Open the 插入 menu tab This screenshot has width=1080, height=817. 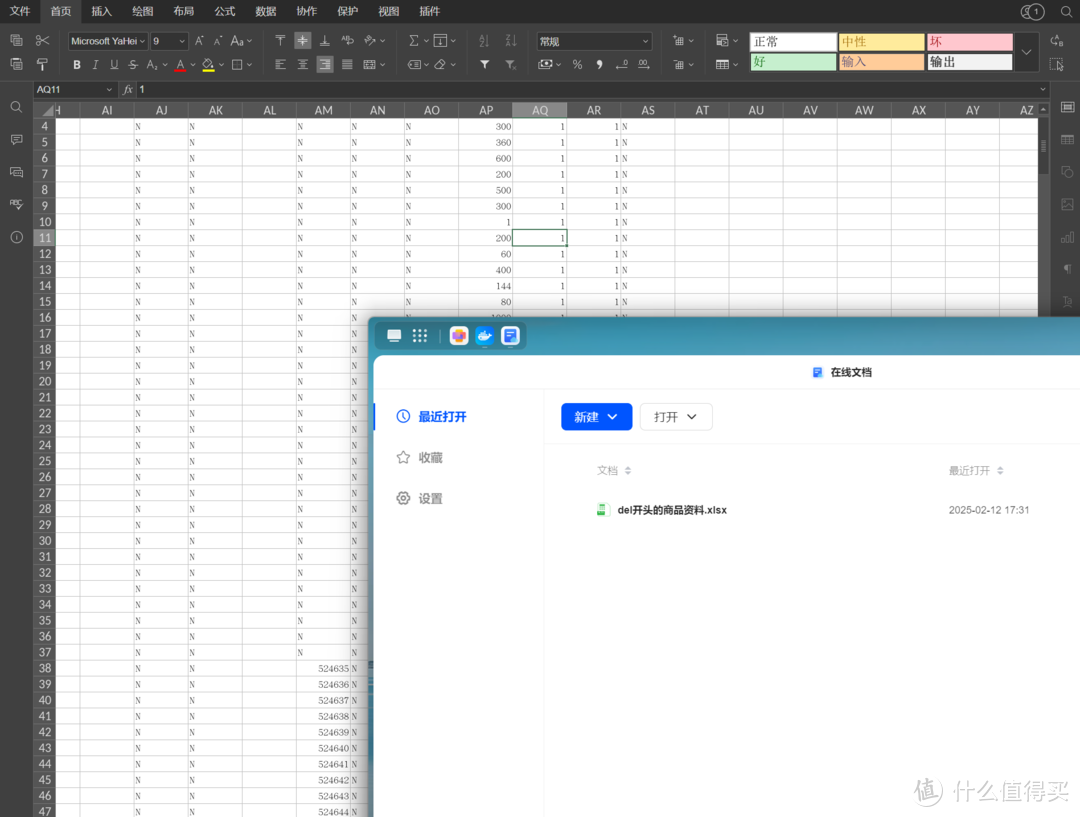click(x=101, y=11)
